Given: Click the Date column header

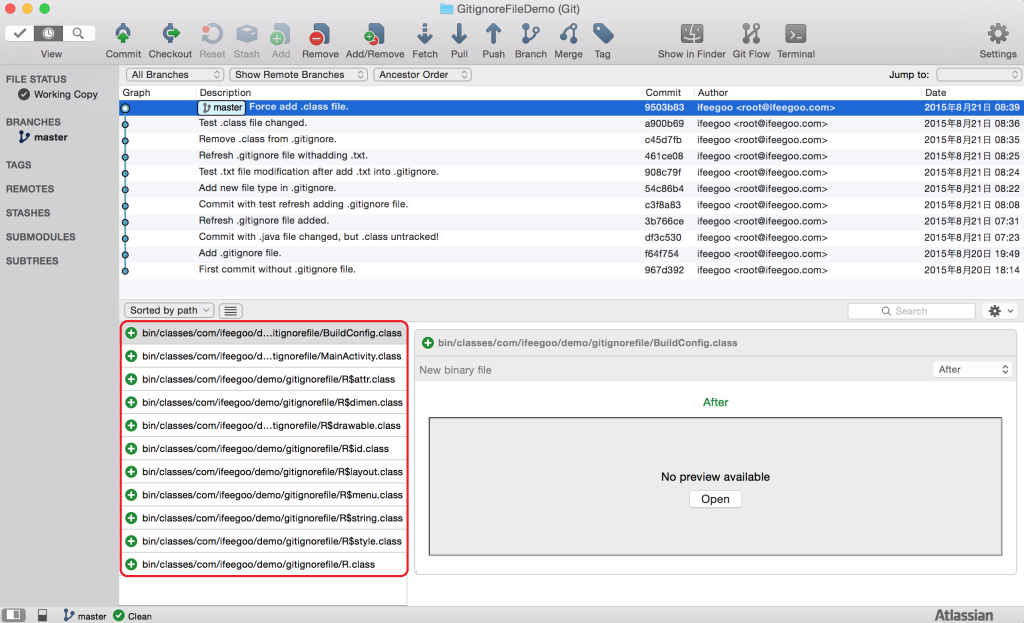Looking at the screenshot, I should [935, 93].
